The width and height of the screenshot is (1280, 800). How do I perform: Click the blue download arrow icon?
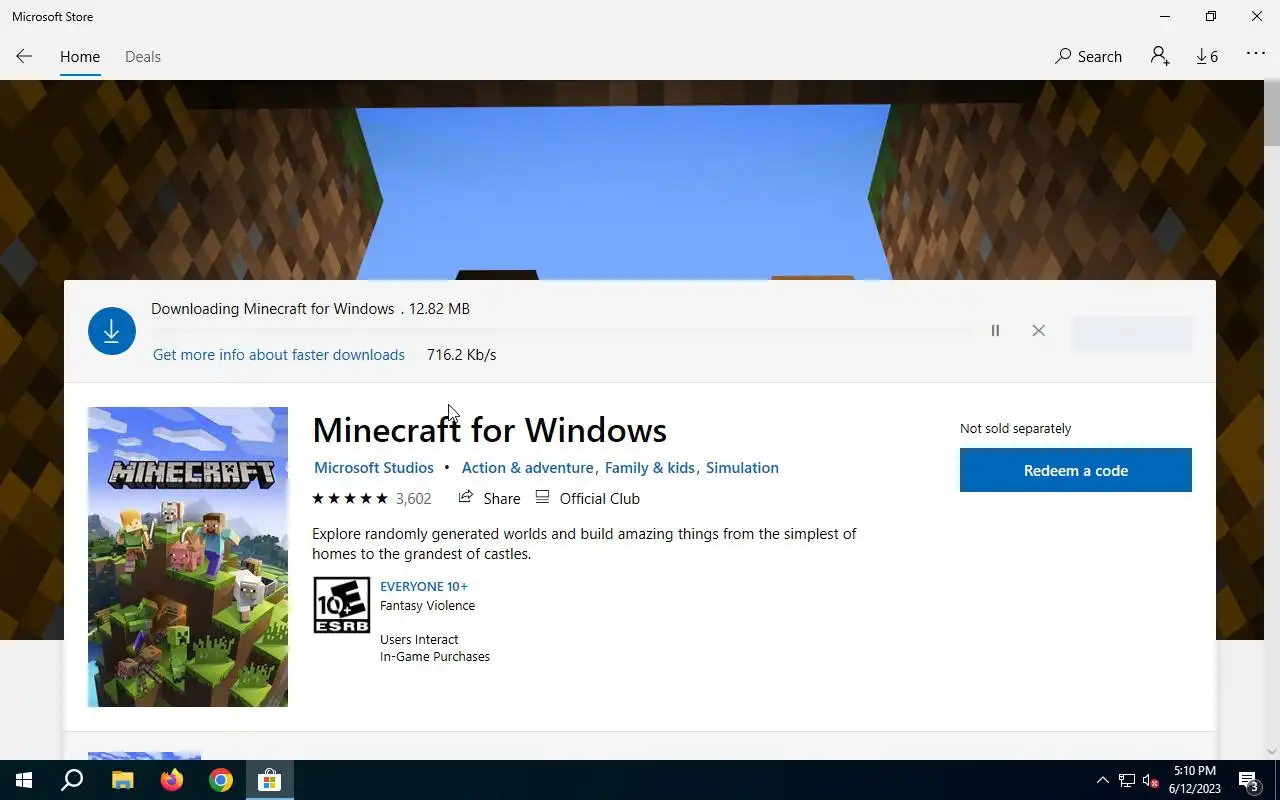tap(112, 331)
